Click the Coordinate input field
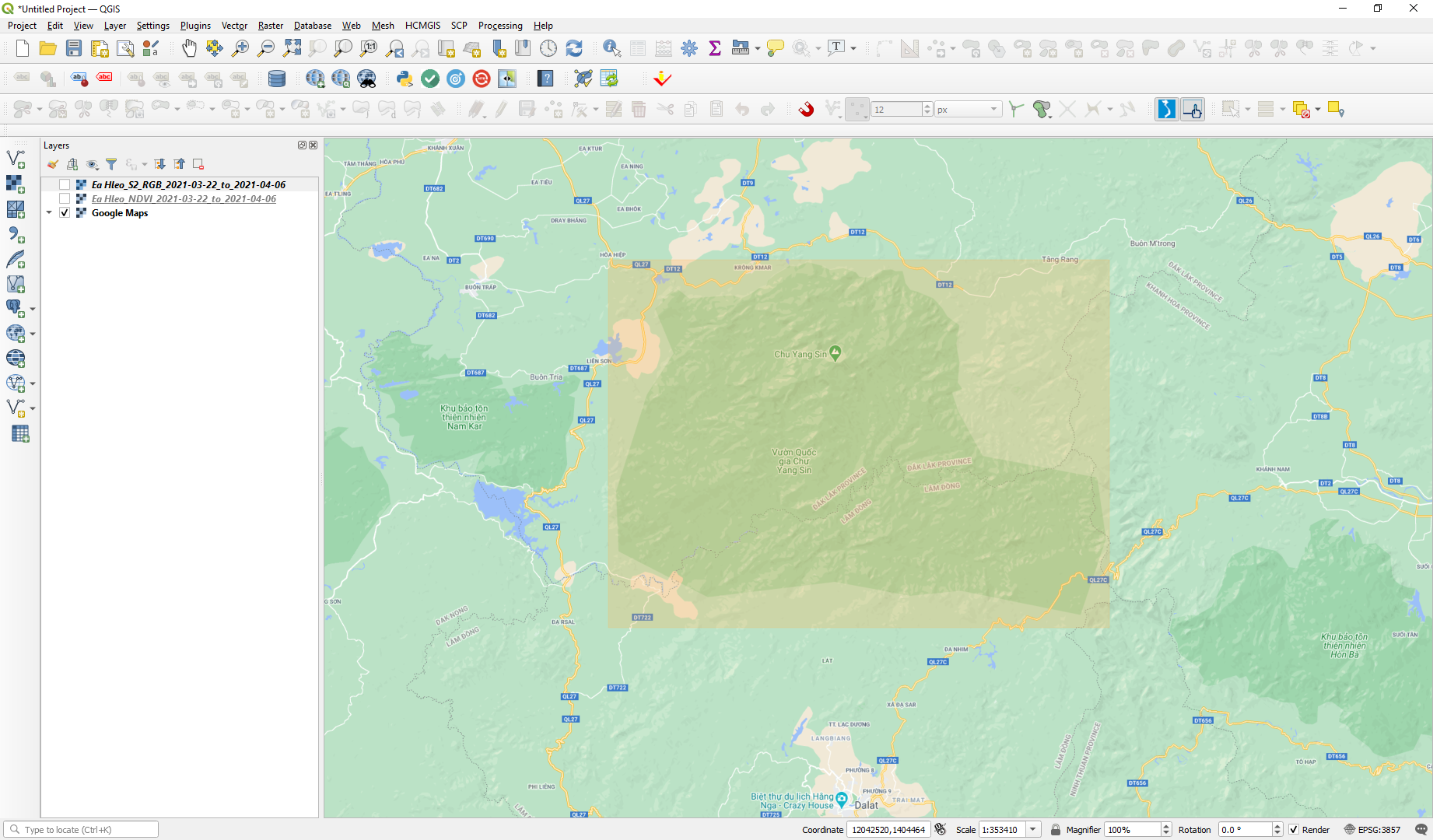This screenshot has width=1433, height=840. (x=888, y=830)
